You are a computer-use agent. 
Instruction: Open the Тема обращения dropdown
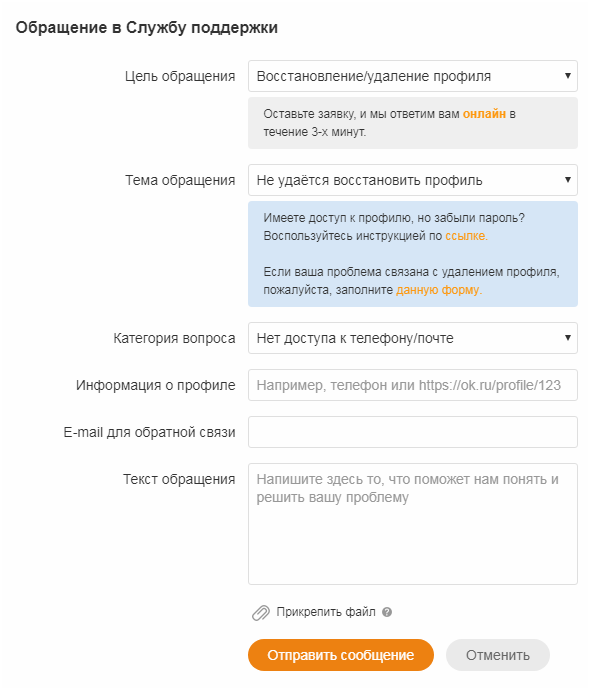(413, 180)
